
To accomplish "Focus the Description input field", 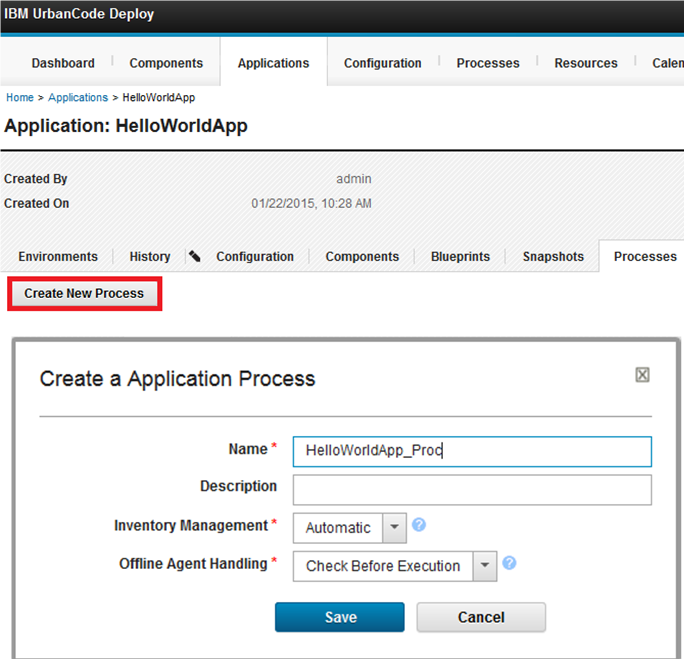I will [472, 490].
